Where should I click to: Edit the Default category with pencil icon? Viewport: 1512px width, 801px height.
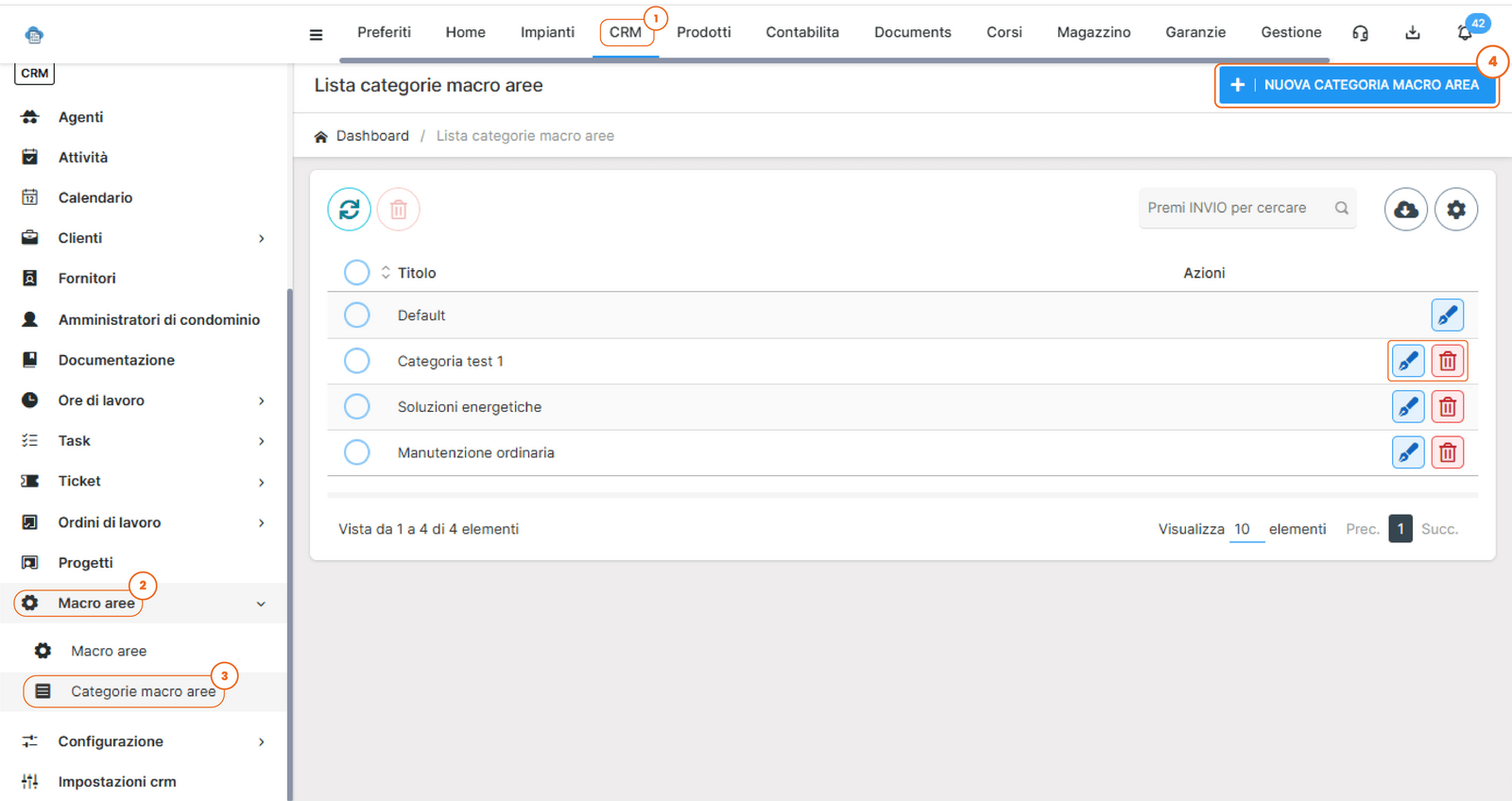click(1447, 315)
